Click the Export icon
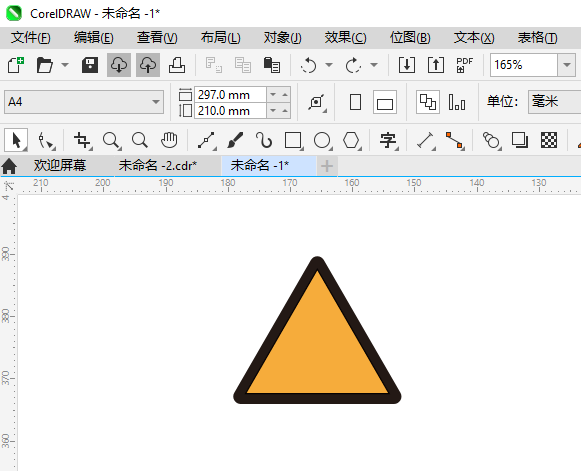The image size is (581, 471). point(436,65)
